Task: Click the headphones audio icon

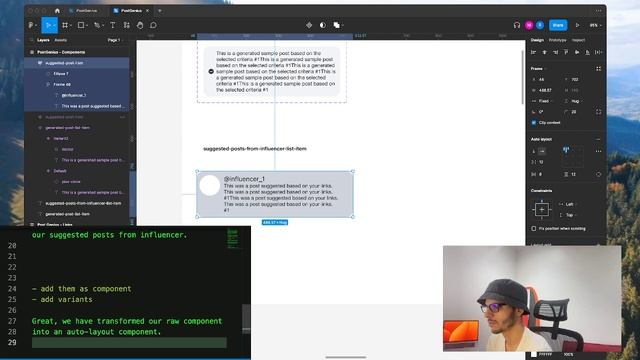Action: point(517,25)
